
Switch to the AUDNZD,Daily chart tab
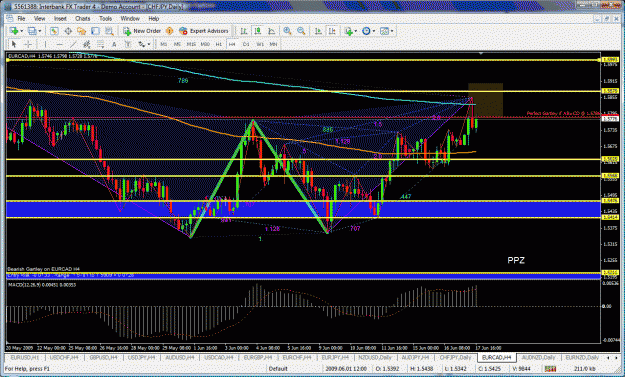(538, 358)
